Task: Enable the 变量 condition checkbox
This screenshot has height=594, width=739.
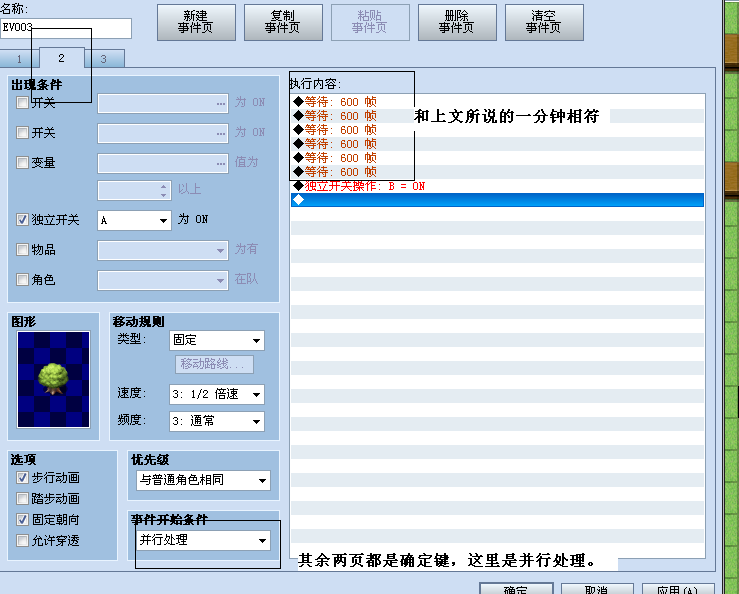Action: pyautogui.click(x=22, y=163)
